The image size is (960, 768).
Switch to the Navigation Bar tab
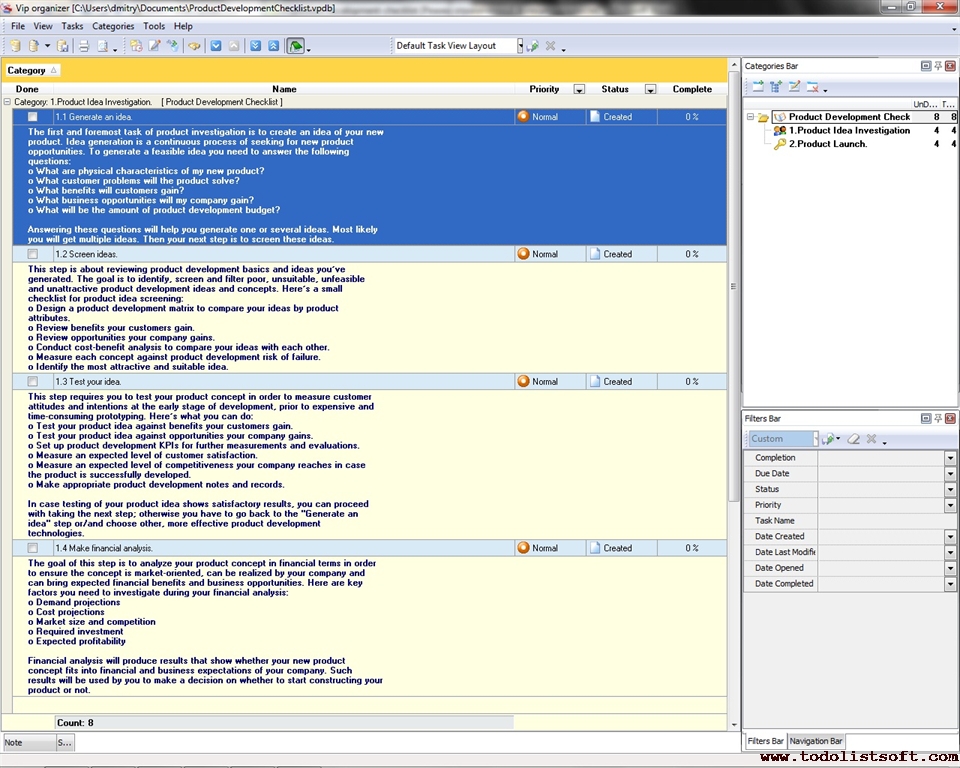(816, 741)
